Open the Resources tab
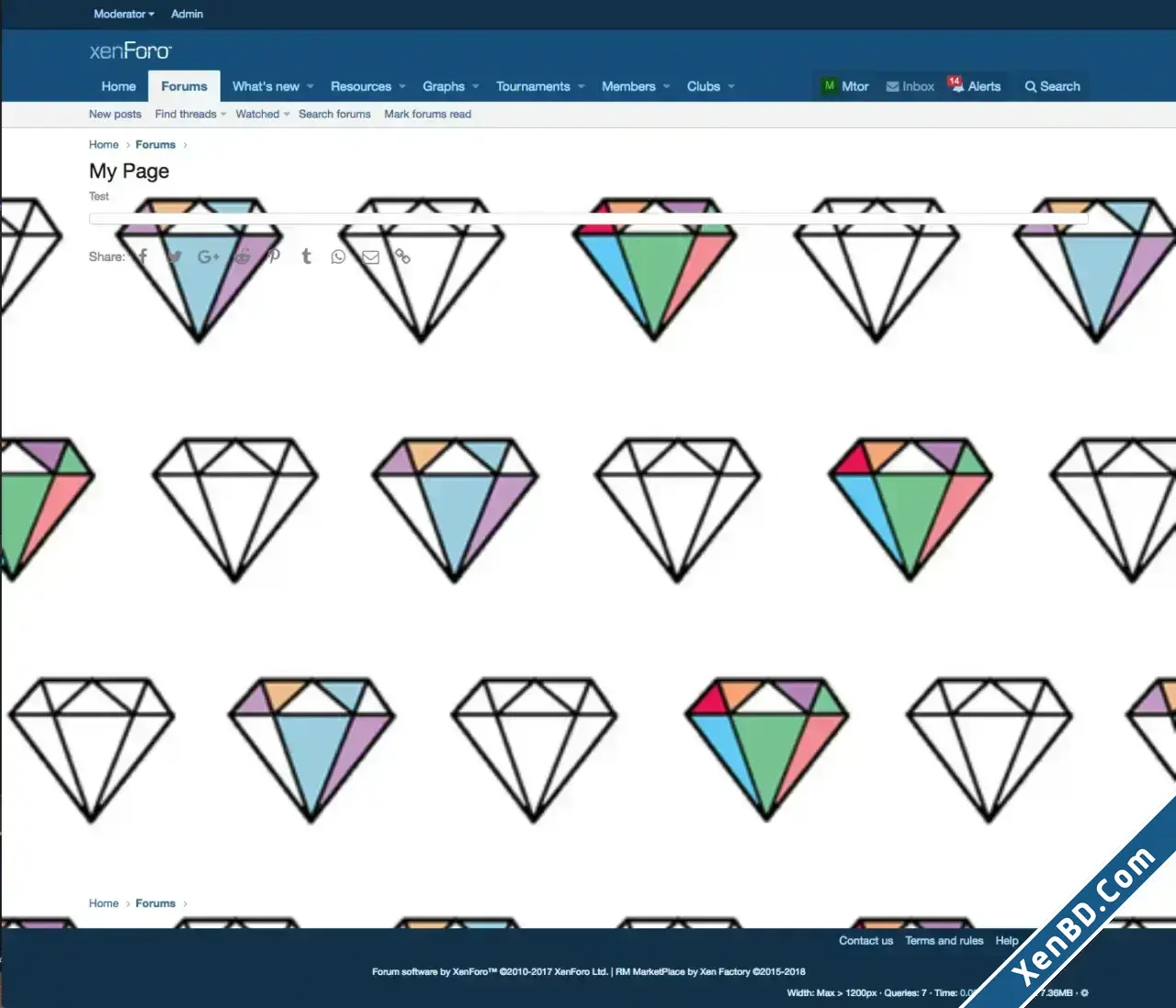The width and height of the screenshot is (1176, 1008). pos(361,86)
